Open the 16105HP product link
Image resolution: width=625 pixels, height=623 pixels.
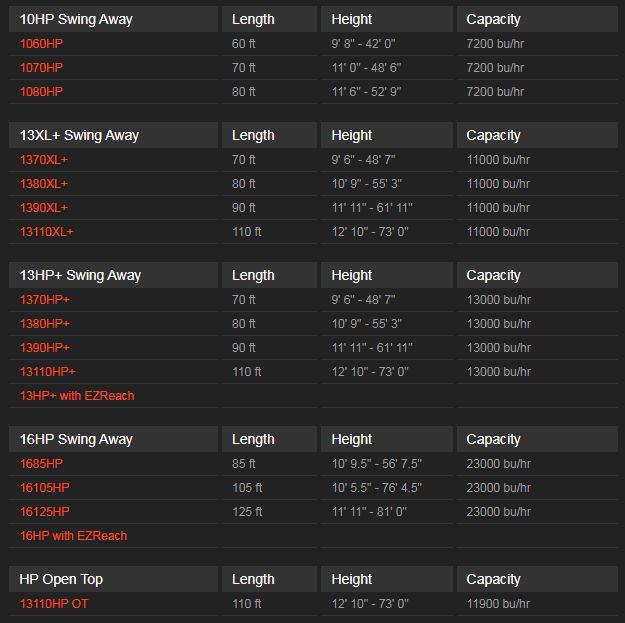click(45, 488)
